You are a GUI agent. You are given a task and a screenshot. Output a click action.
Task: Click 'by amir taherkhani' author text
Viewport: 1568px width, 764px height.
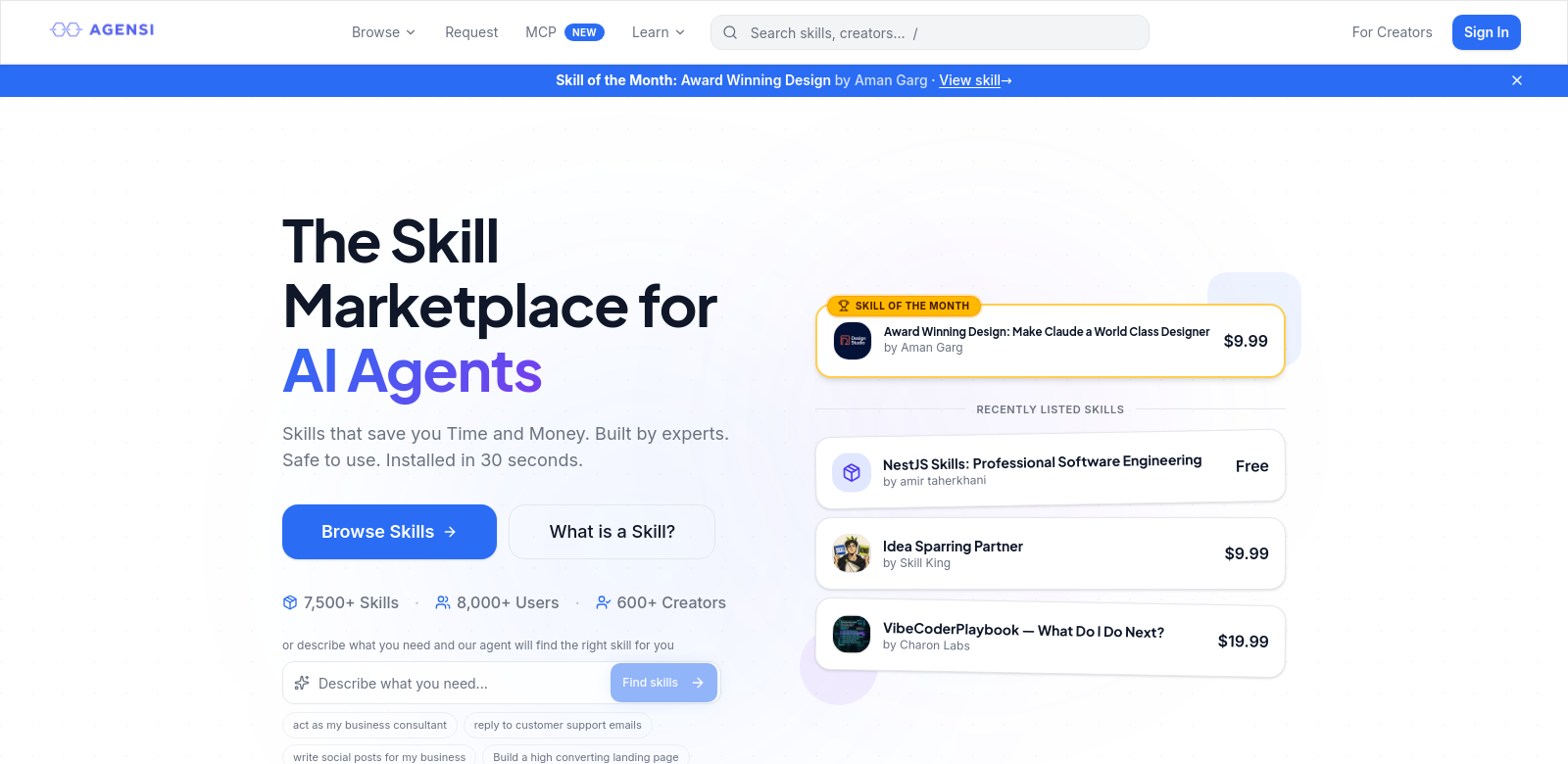(x=934, y=481)
